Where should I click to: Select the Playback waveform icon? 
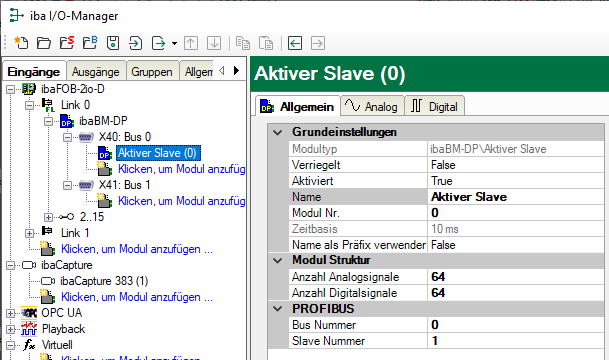[x=29, y=329]
